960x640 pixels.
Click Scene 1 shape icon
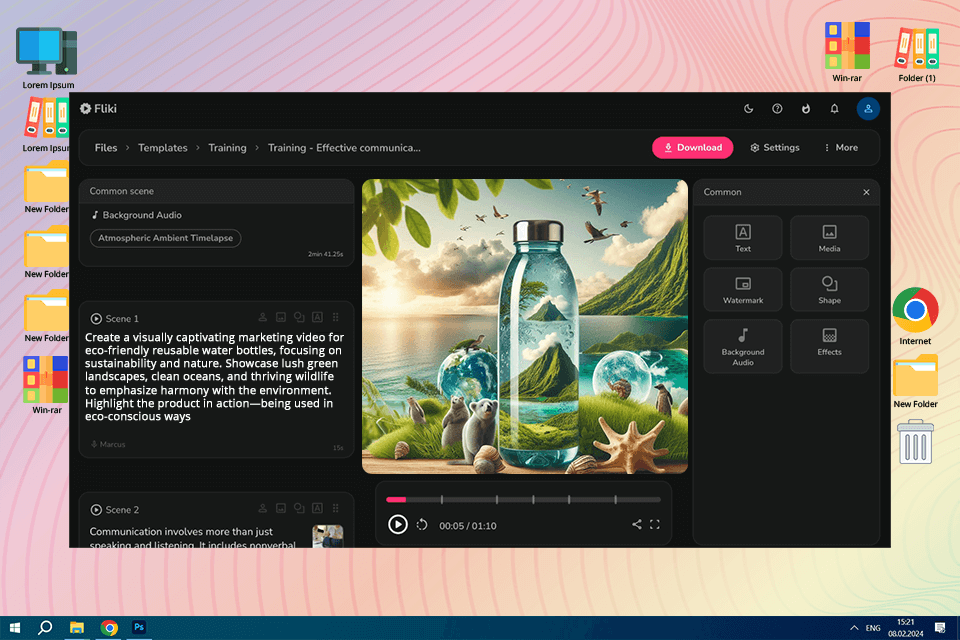point(299,317)
